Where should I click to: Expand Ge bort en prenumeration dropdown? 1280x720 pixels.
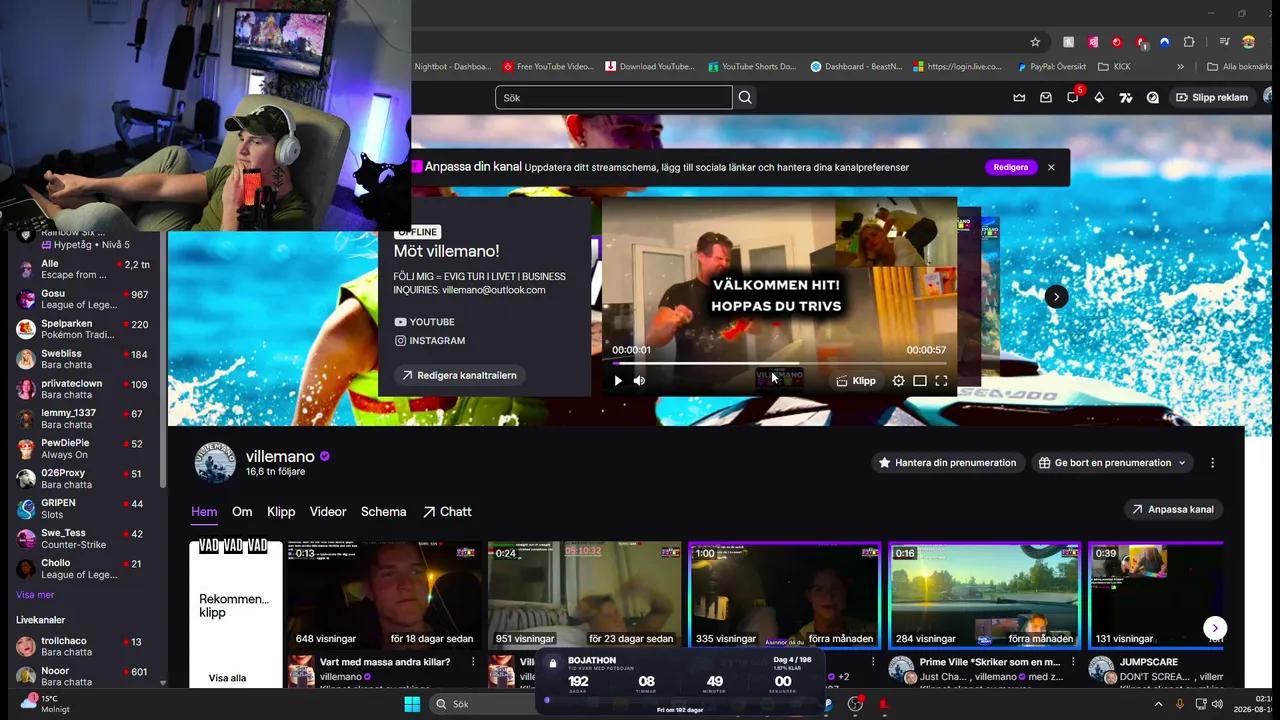1113,463
